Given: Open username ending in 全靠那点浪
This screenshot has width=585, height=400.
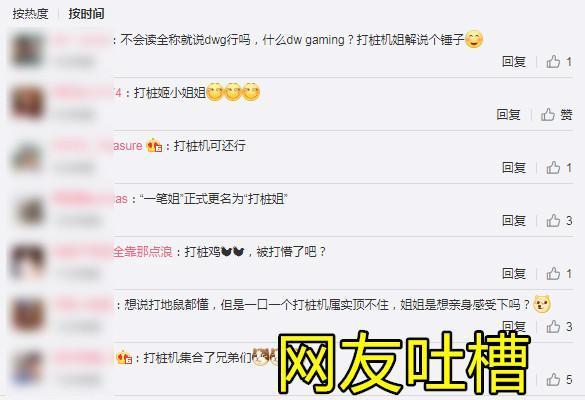Looking at the screenshot, I should pos(114,252).
